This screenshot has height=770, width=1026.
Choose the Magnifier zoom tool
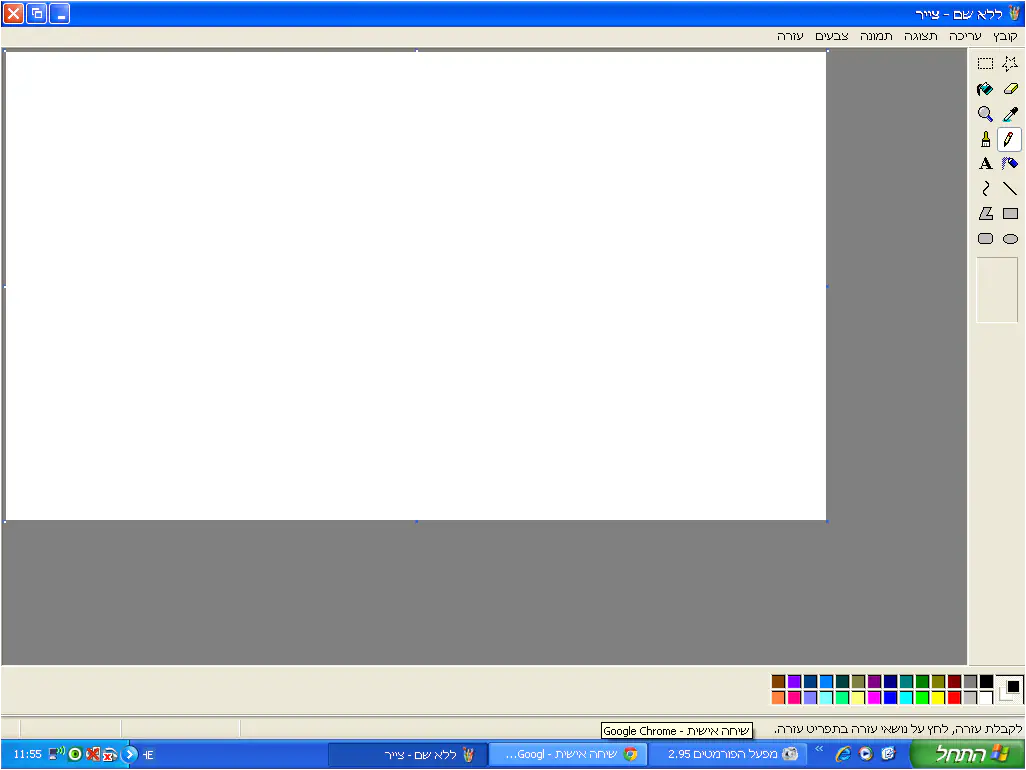coord(985,114)
